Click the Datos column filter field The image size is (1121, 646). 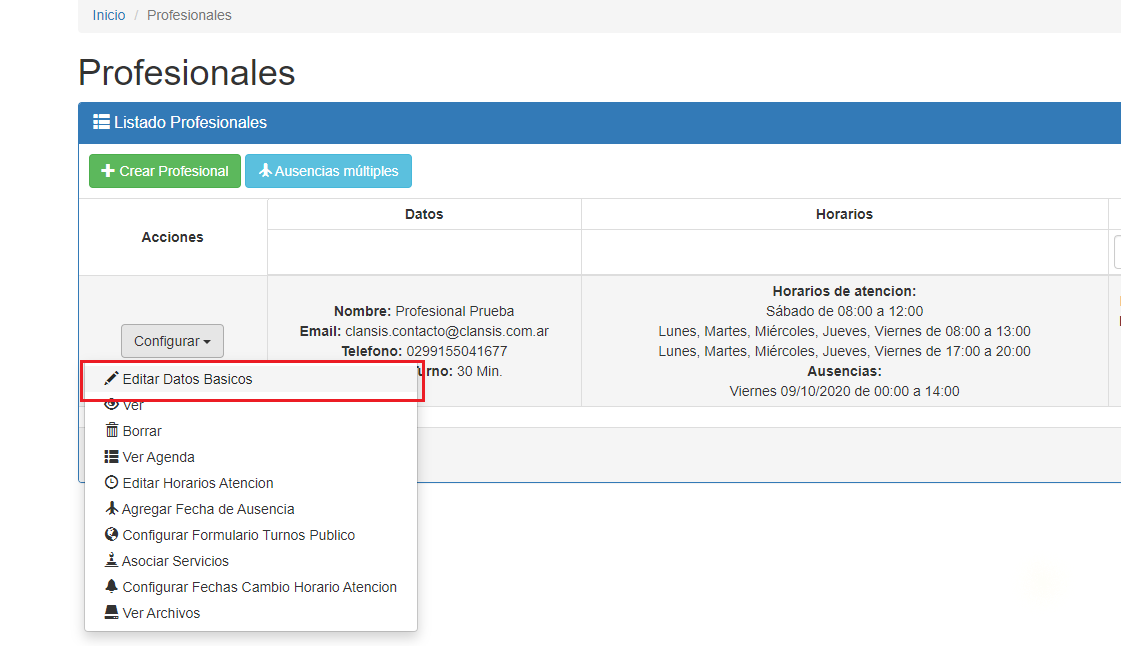424,252
